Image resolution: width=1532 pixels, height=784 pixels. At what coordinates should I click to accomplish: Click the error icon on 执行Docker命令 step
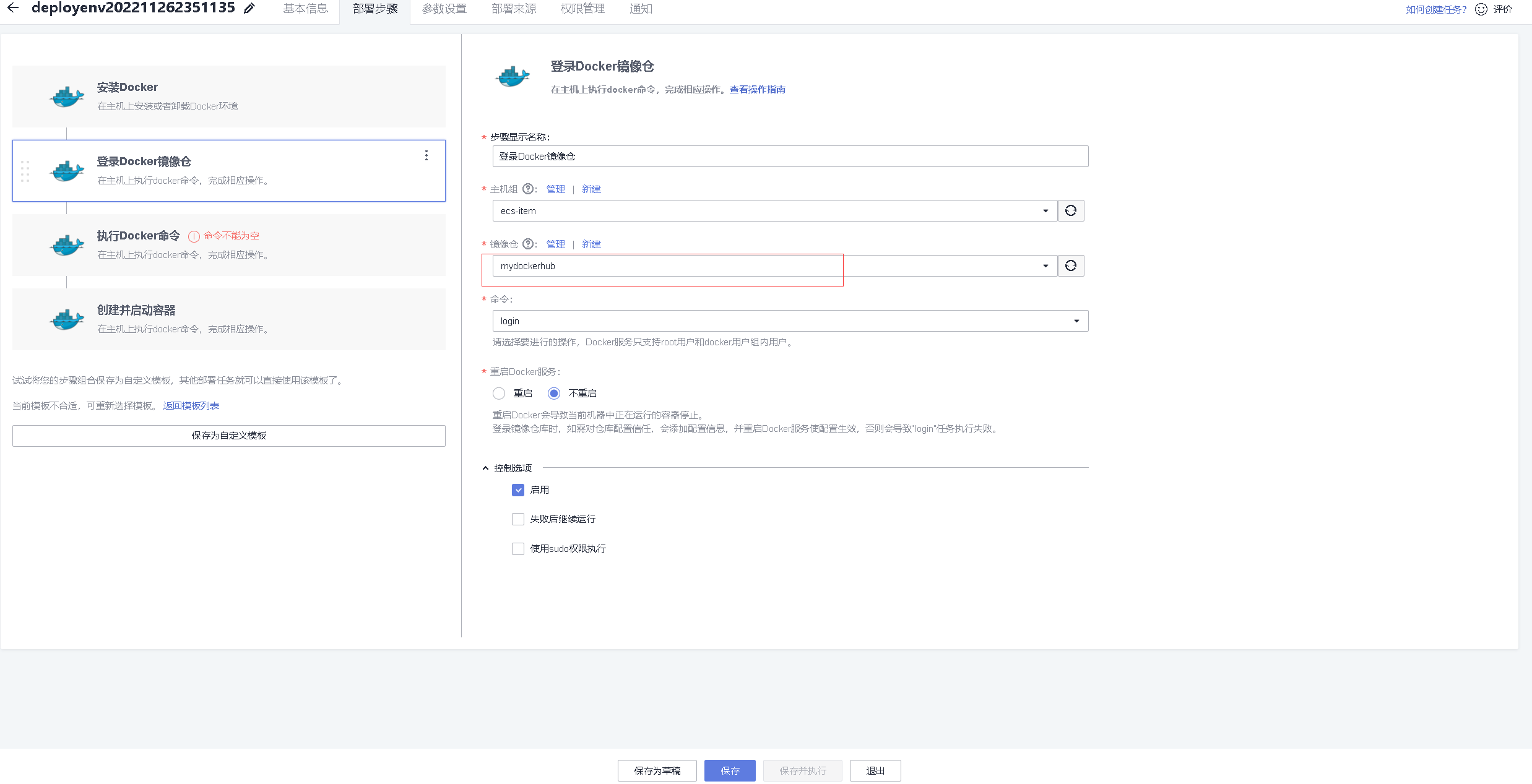point(193,236)
